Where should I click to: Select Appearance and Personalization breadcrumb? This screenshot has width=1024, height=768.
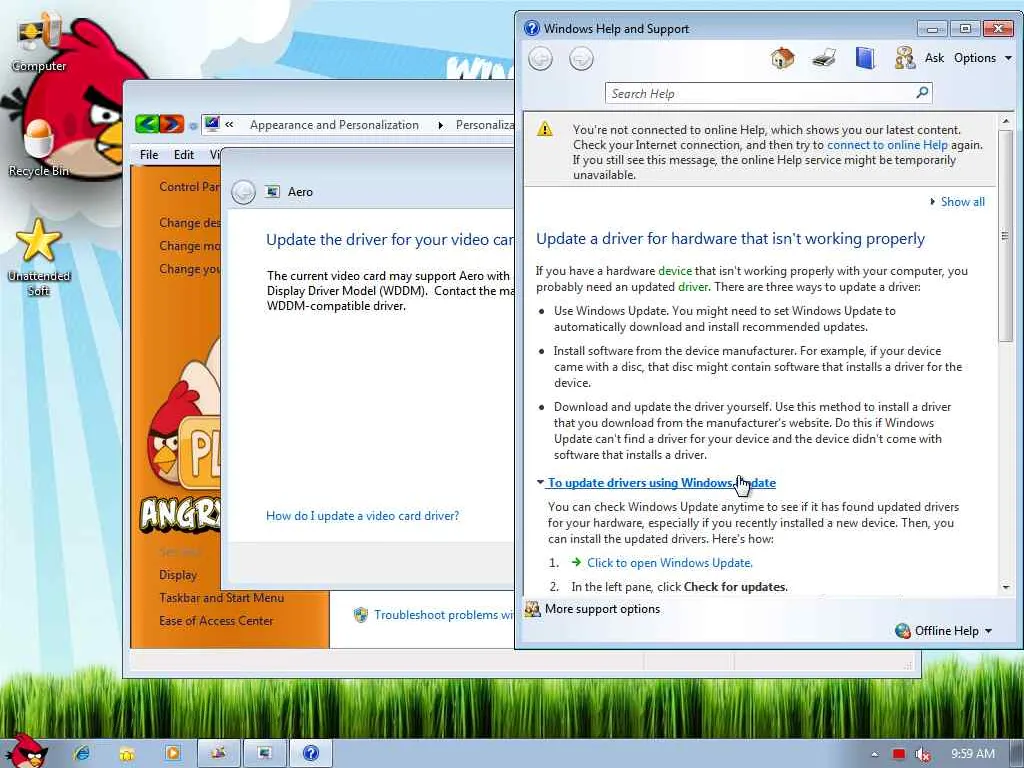click(334, 125)
